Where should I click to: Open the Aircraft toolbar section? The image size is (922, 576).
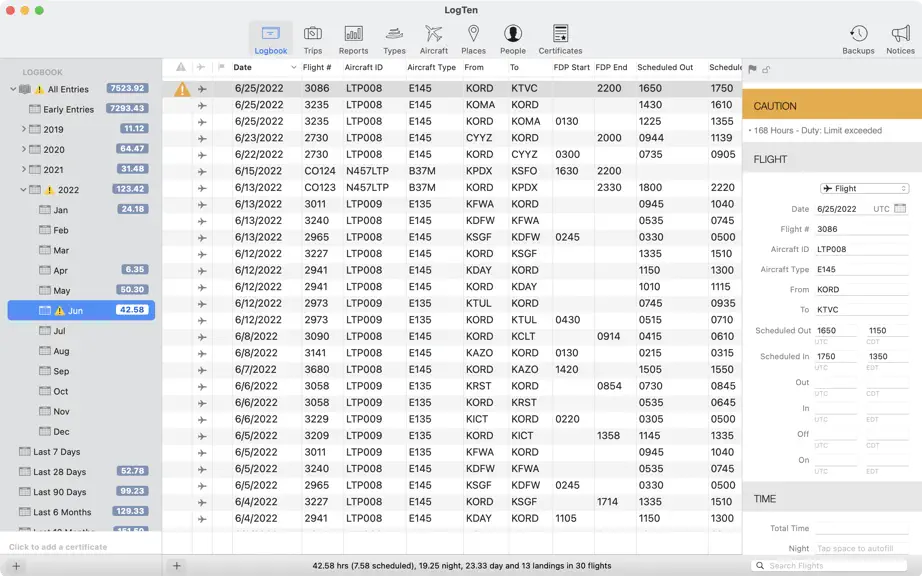coord(433,39)
